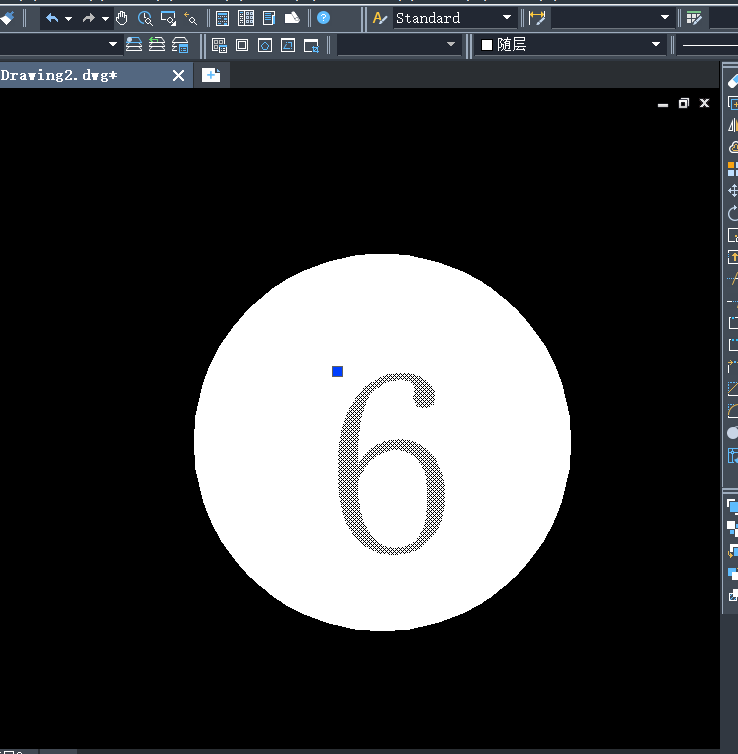Click the Clip Viewport icon
Image resolution: width=738 pixels, height=754 pixels.
pyautogui.click(x=312, y=46)
